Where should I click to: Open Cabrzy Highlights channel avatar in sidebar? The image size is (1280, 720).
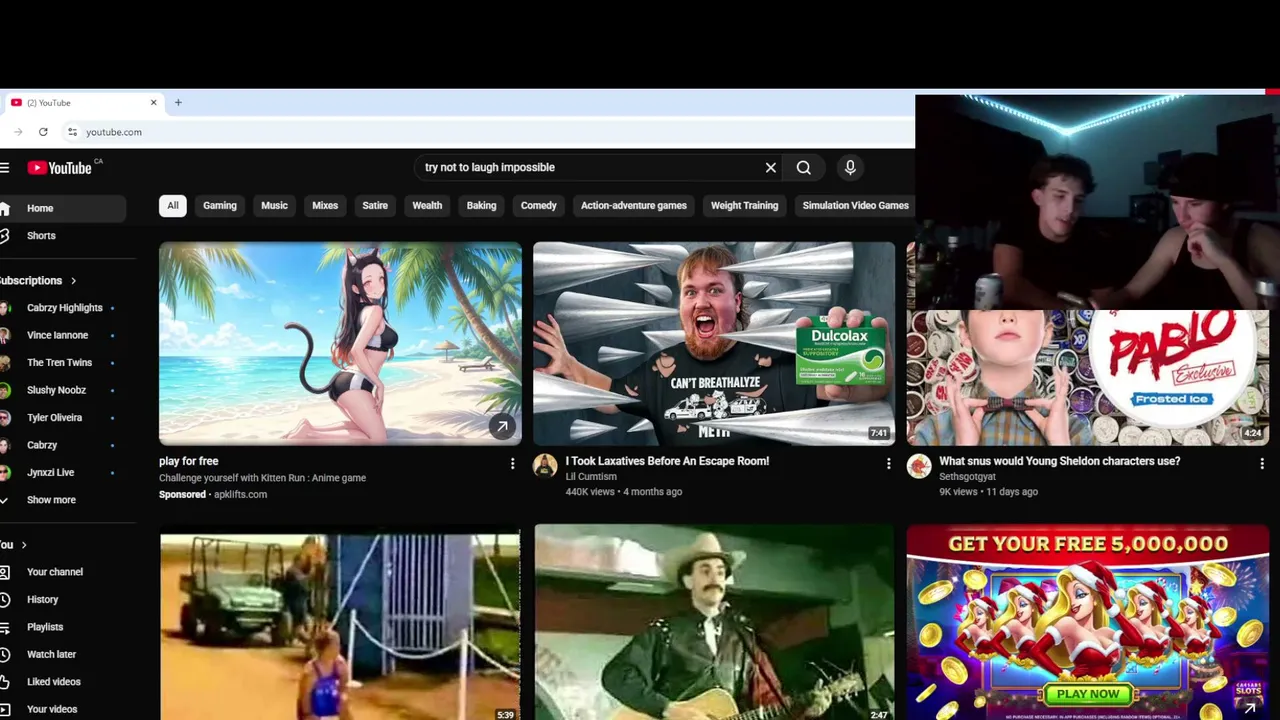[x=6, y=308]
